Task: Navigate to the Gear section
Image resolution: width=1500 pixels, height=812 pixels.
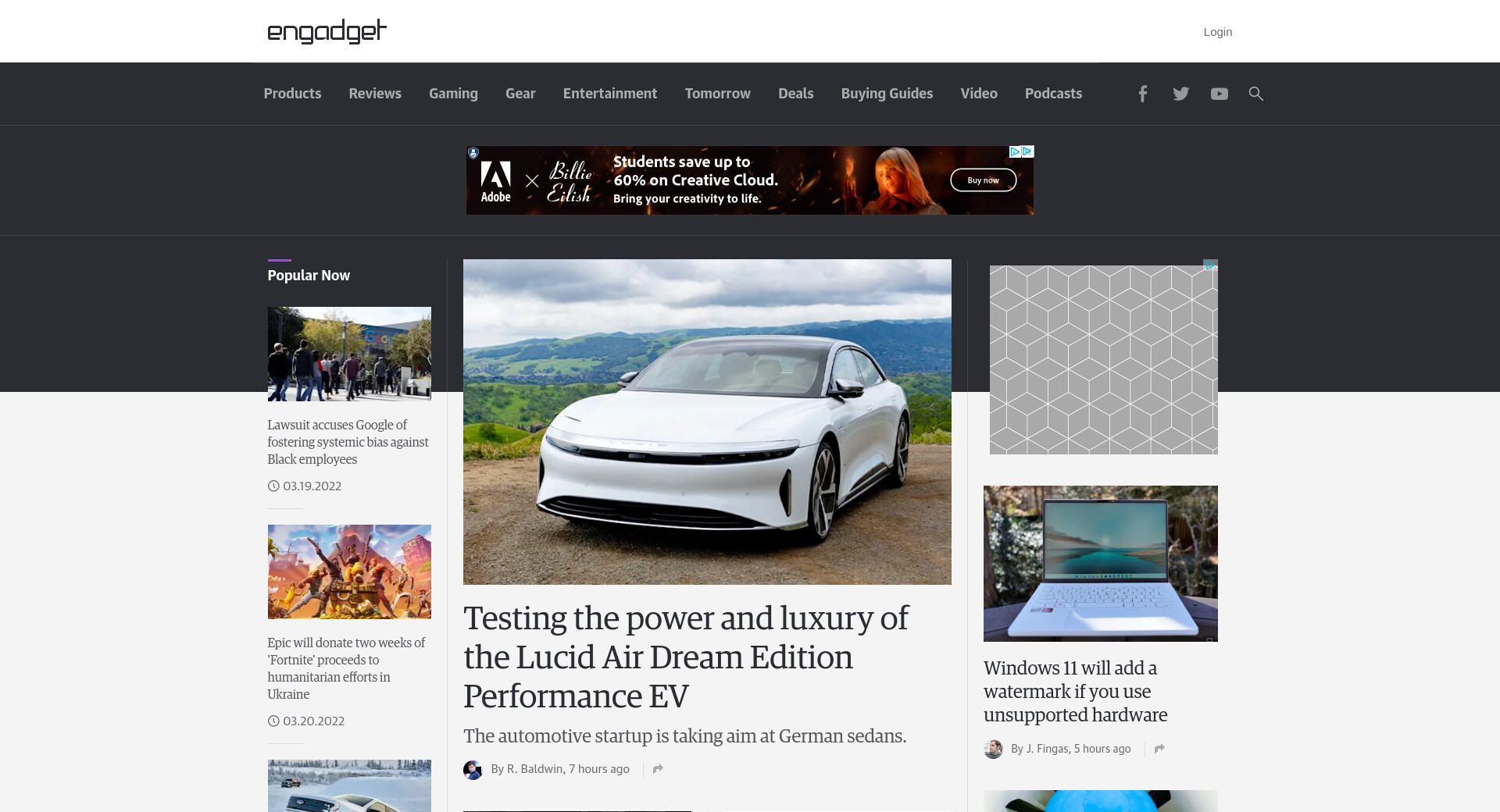Action: click(x=520, y=94)
